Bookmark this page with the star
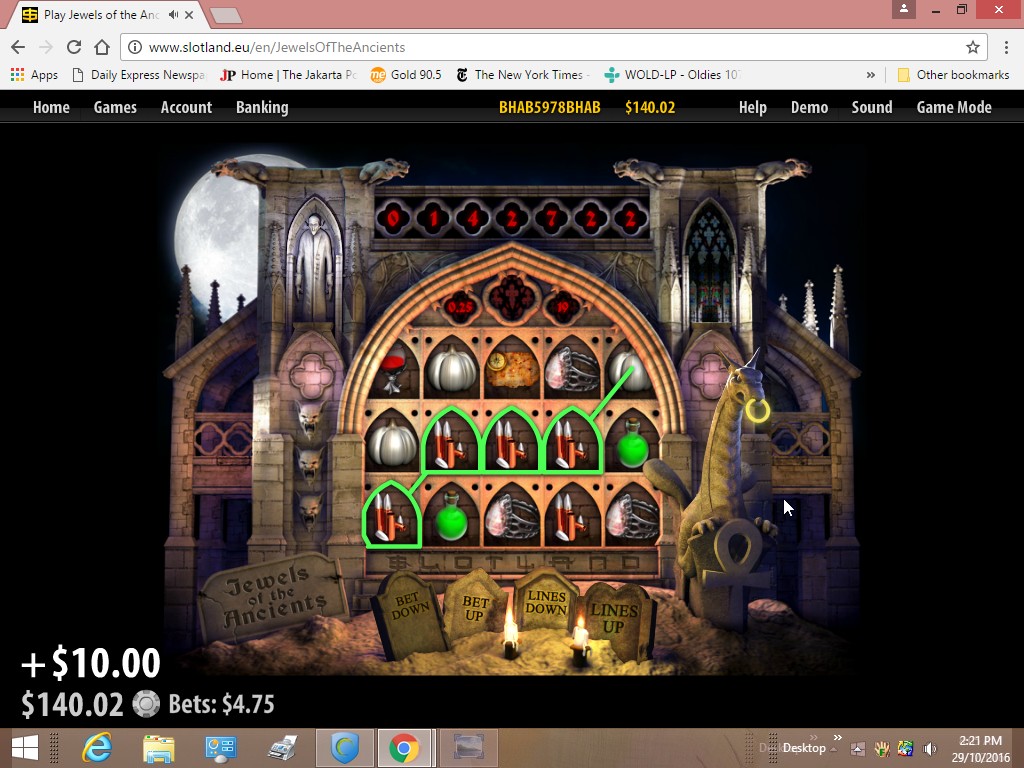This screenshot has height=768, width=1024. pyautogui.click(x=973, y=47)
